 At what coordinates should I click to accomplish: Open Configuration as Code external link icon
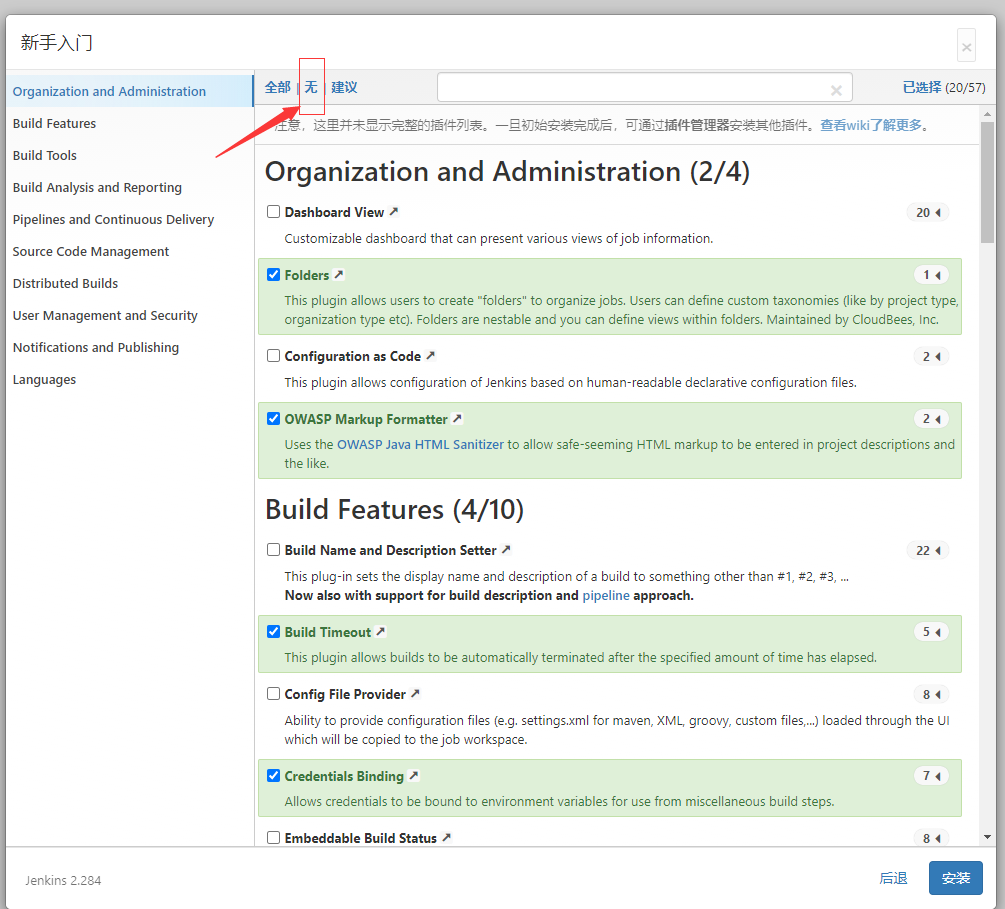[431, 355]
